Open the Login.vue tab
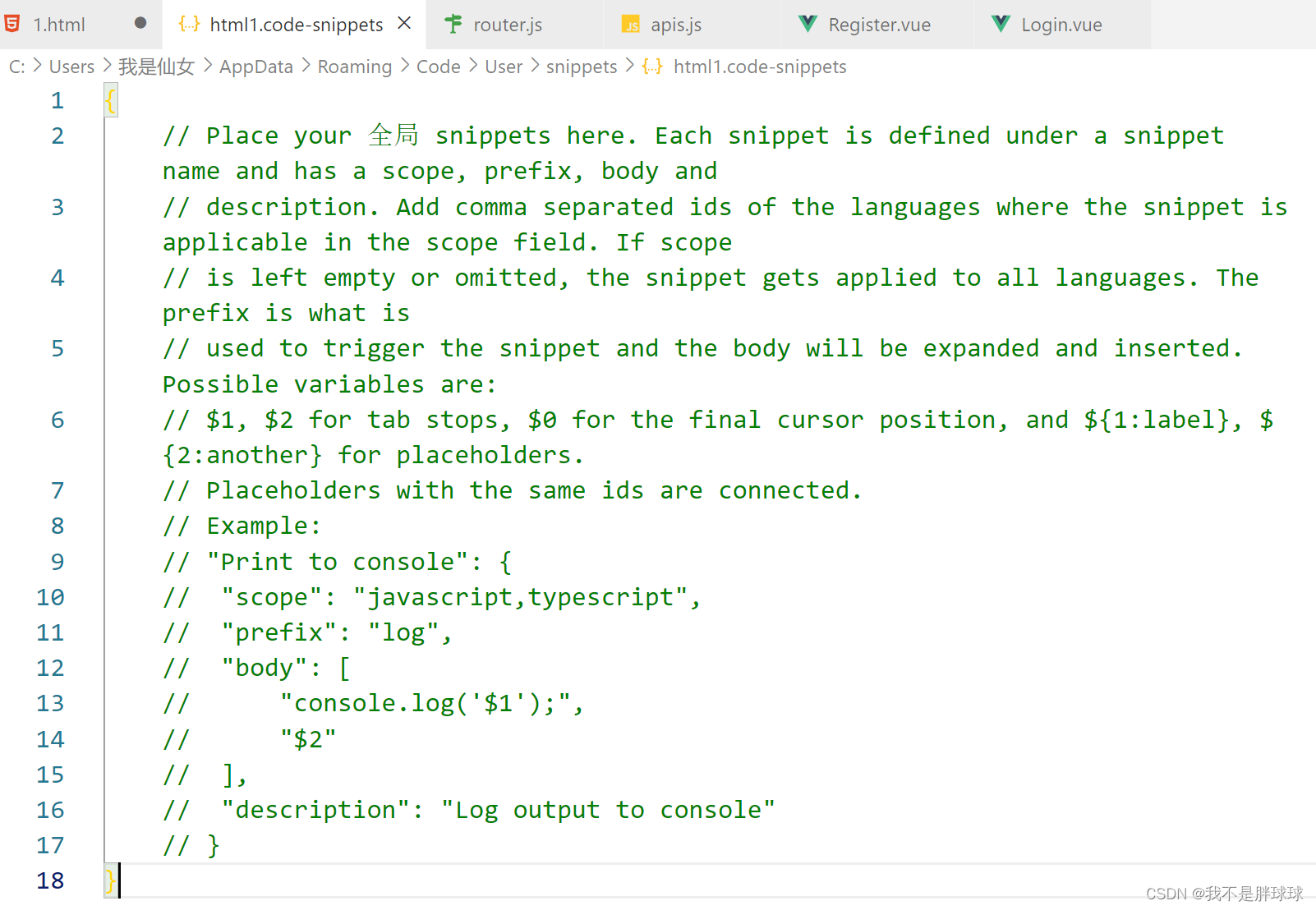The height and width of the screenshot is (910, 1316). coord(1062,25)
